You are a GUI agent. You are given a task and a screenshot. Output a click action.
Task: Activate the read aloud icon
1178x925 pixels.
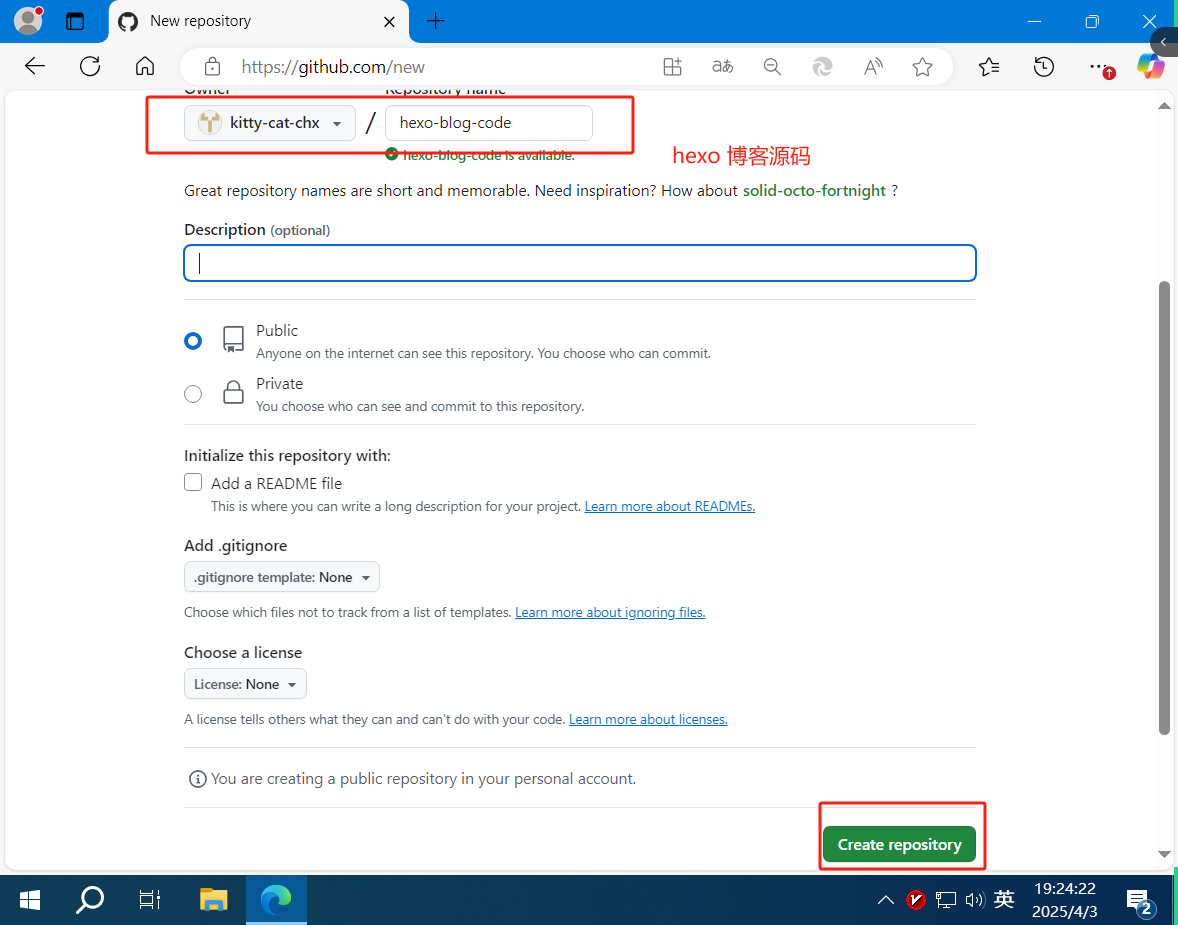[x=873, y=67]
